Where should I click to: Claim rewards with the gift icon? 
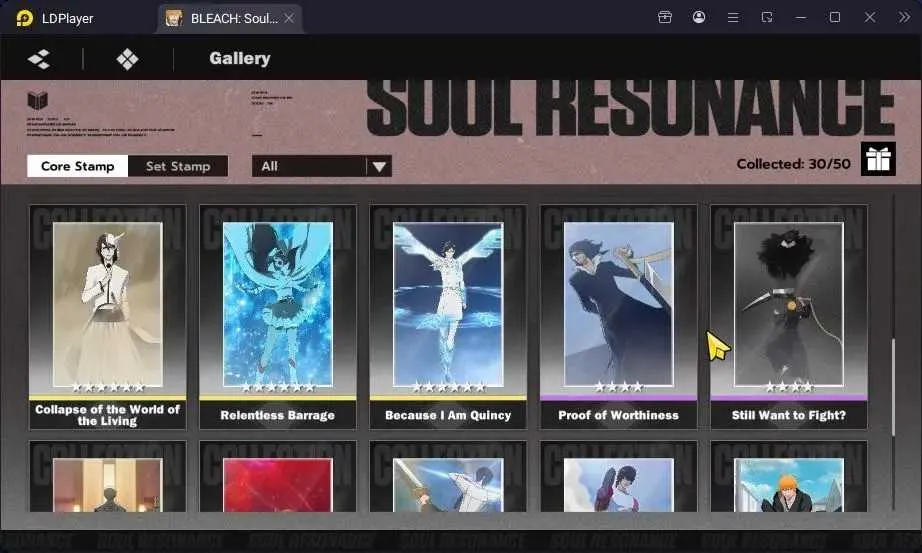(878, 159)
